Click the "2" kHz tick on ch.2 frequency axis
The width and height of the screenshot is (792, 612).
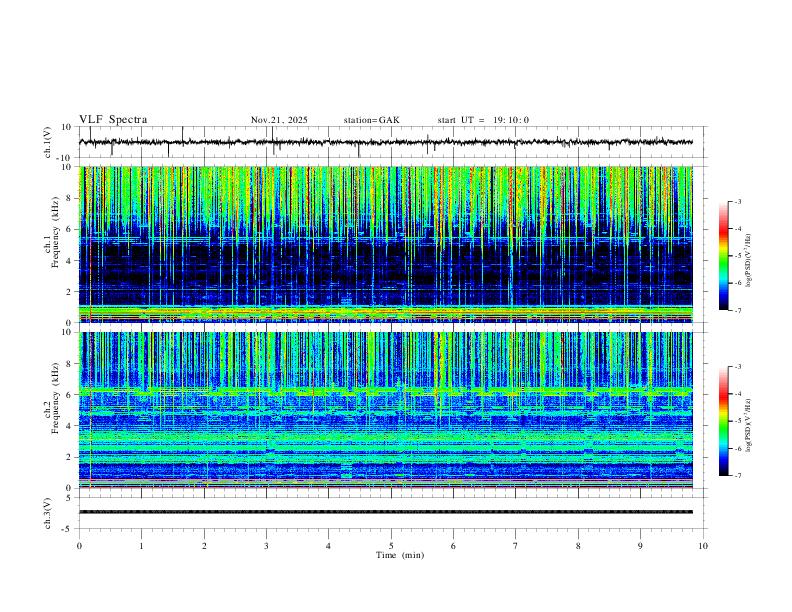click(69, 457)
